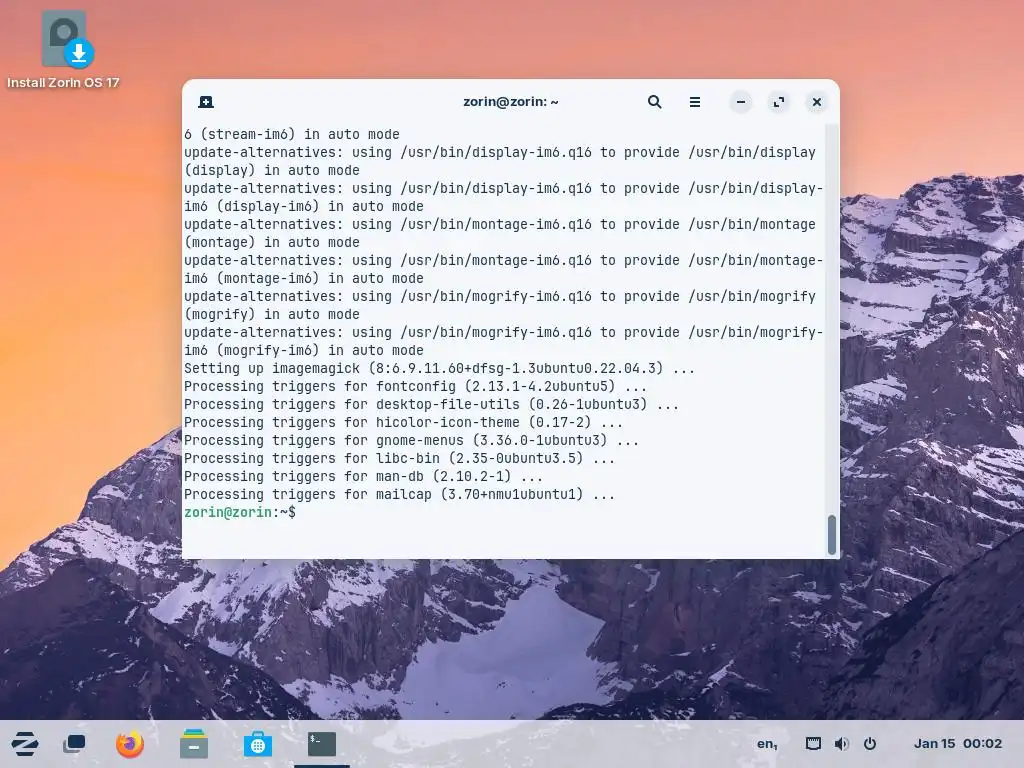Screen dimensions: 1024x768
Task: Open the terminal hamburger menu
Action: tap(695, 102)
